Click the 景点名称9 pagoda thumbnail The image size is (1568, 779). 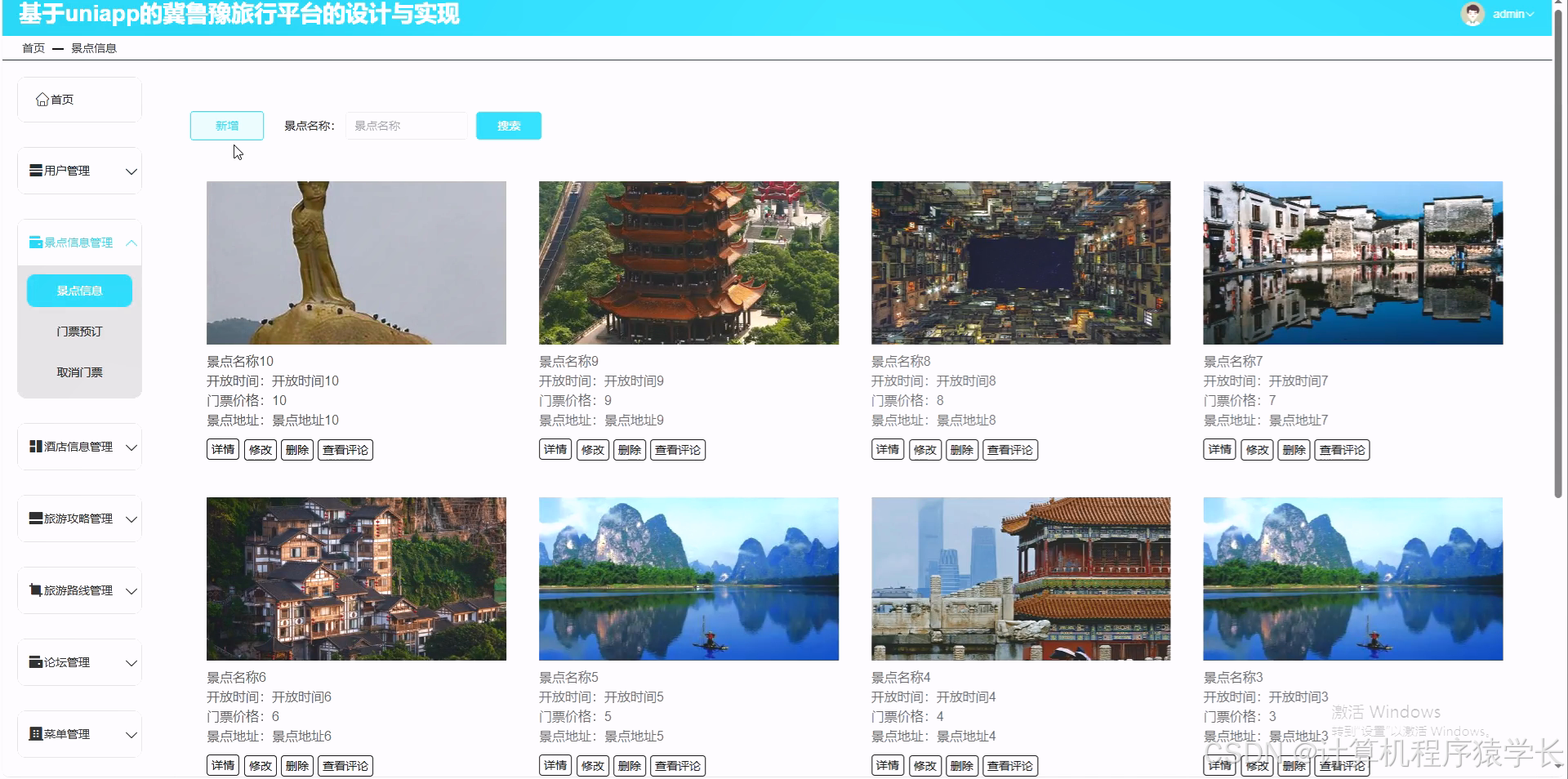pos(688,263)
